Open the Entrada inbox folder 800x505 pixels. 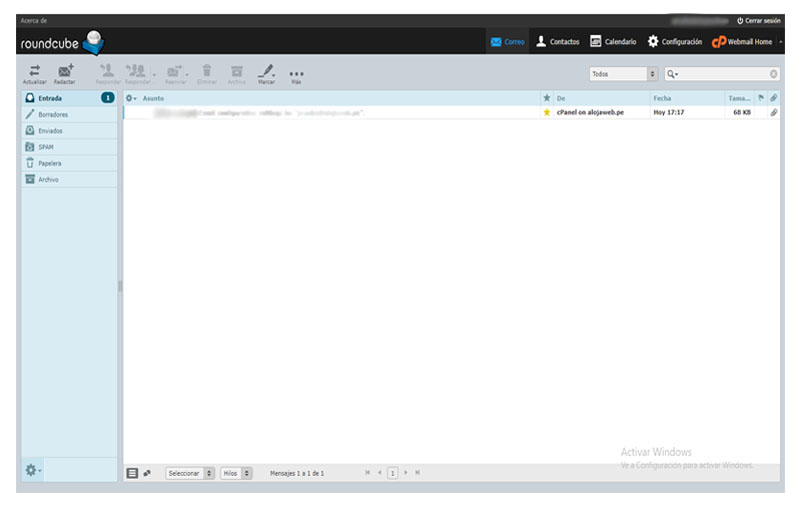(x=69, y=98)
